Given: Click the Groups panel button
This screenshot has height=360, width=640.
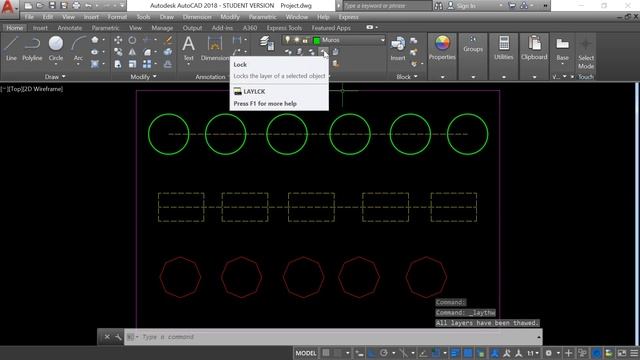Looking at the screenshot, I should (473, 44).
